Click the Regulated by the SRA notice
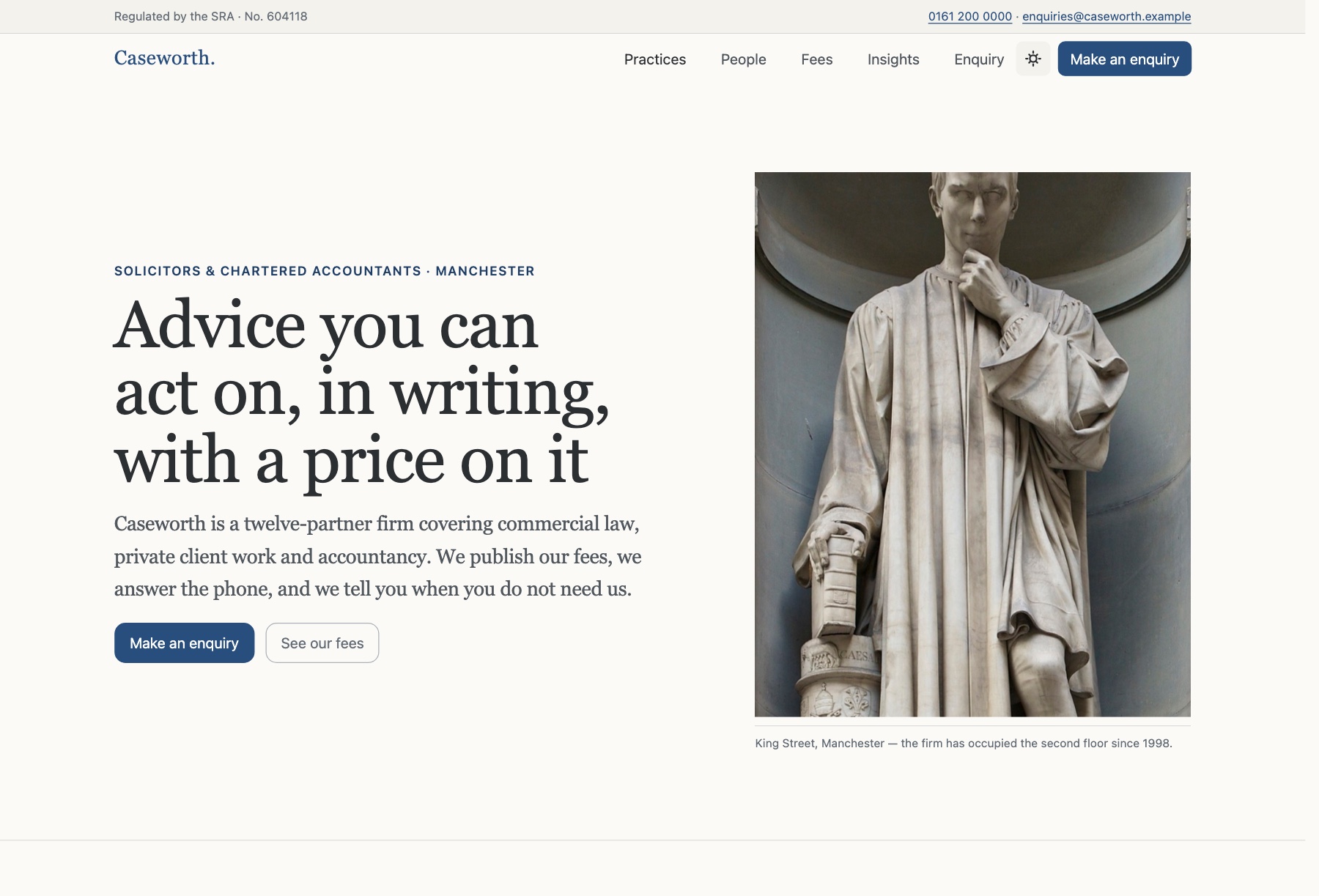This screenshot has width=1319, height=896. (211, 16)
